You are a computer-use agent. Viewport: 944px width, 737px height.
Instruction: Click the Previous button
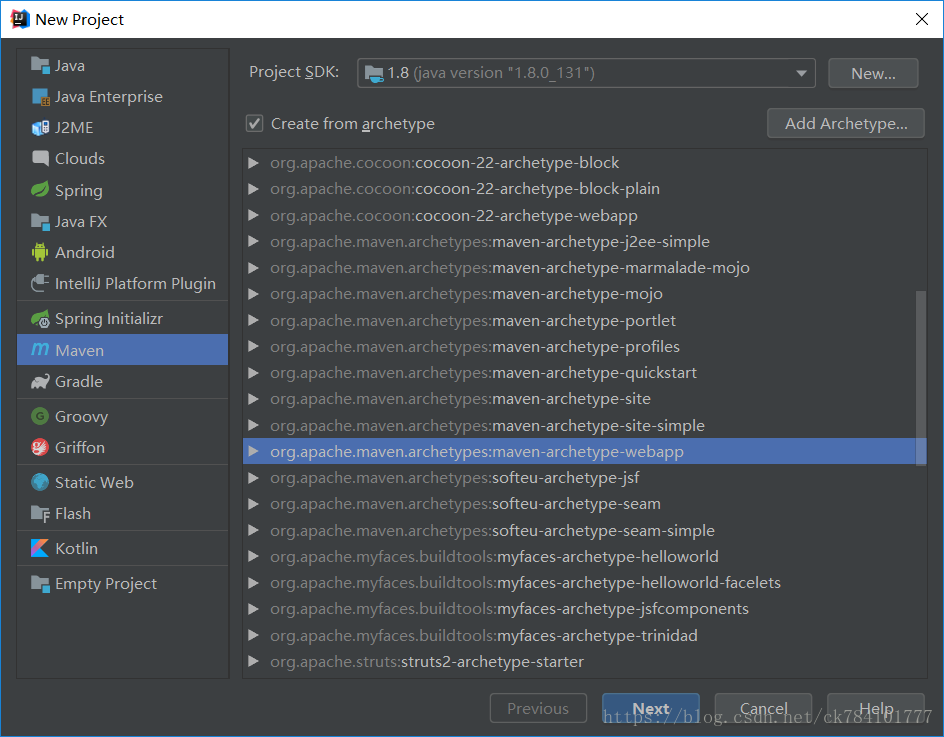538,708
